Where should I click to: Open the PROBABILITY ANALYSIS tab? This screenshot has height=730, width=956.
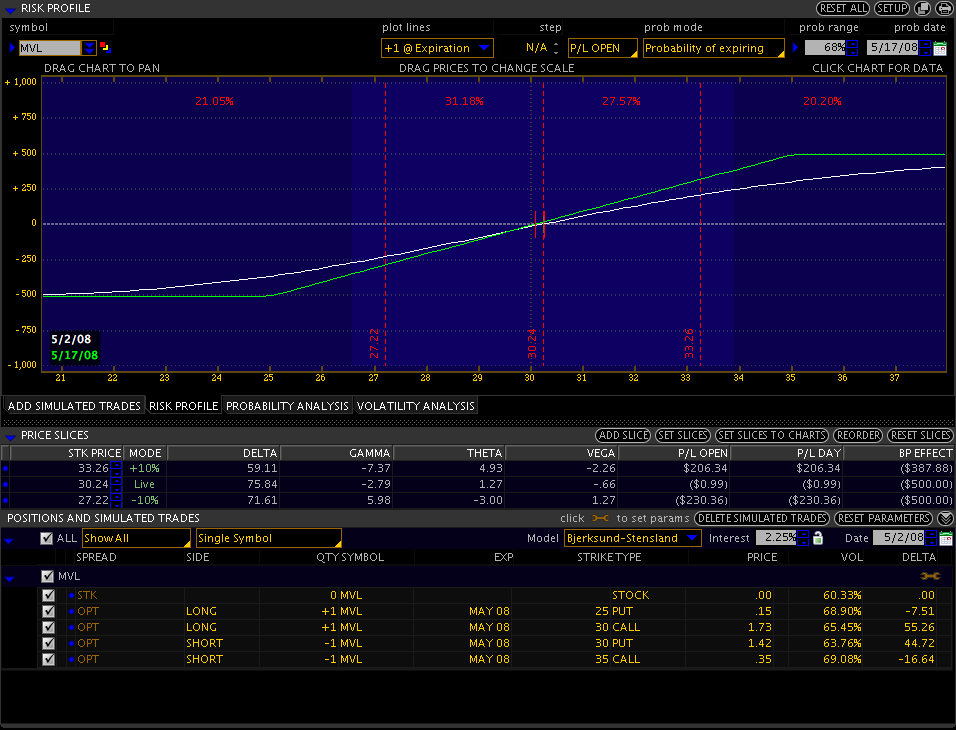287,406
